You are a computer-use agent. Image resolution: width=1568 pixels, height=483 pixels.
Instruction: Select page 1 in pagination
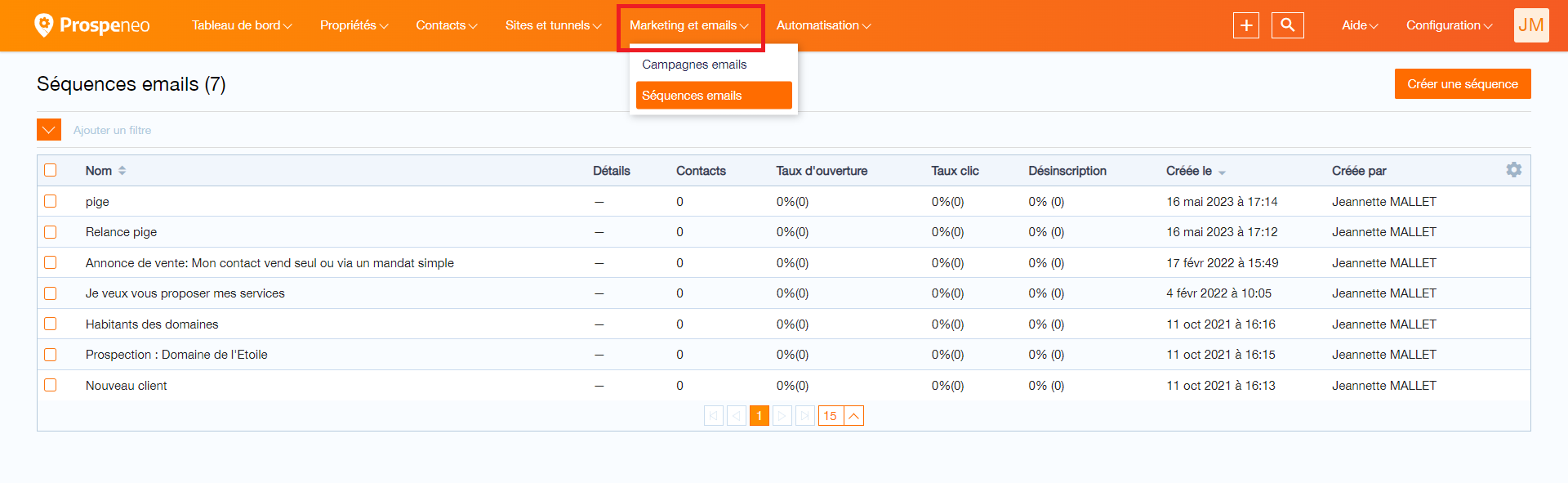click(759, 416)
